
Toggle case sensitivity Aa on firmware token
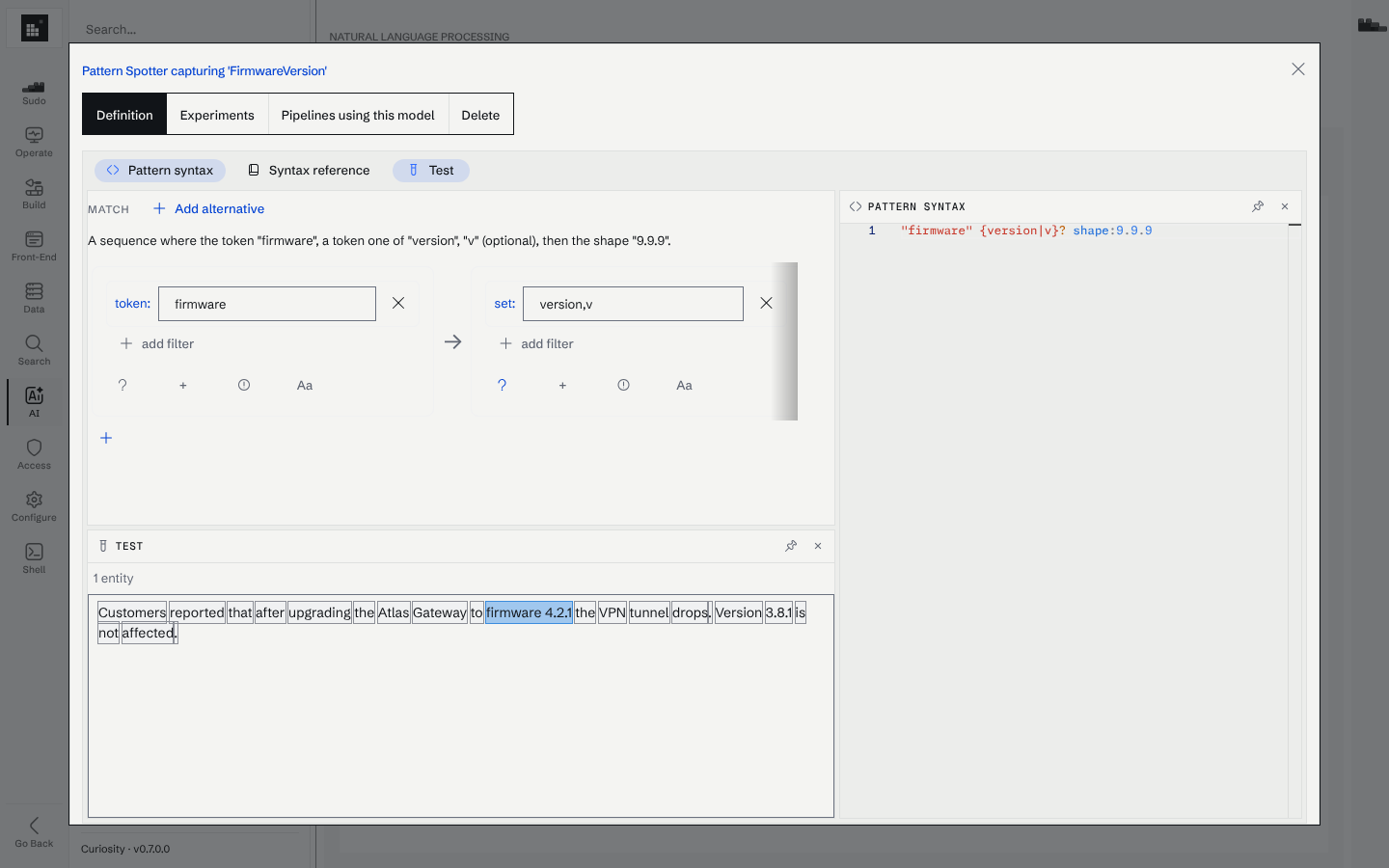[305, 385]
